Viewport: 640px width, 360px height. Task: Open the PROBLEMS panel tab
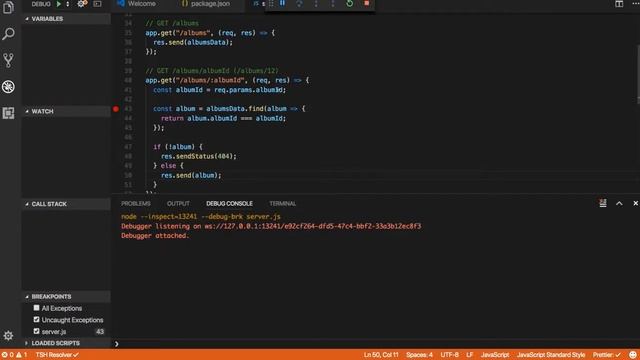point(136,203)
